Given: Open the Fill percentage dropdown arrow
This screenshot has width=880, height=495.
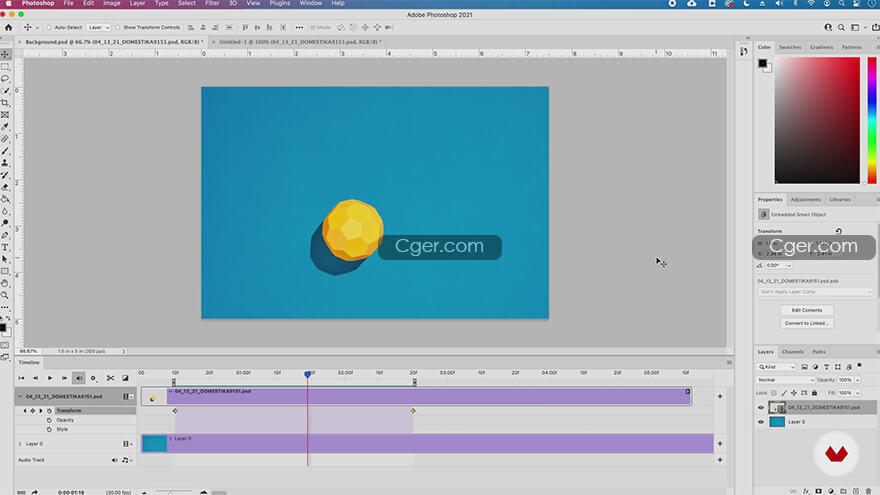Looking at the screenshot, I should (858, 393).
